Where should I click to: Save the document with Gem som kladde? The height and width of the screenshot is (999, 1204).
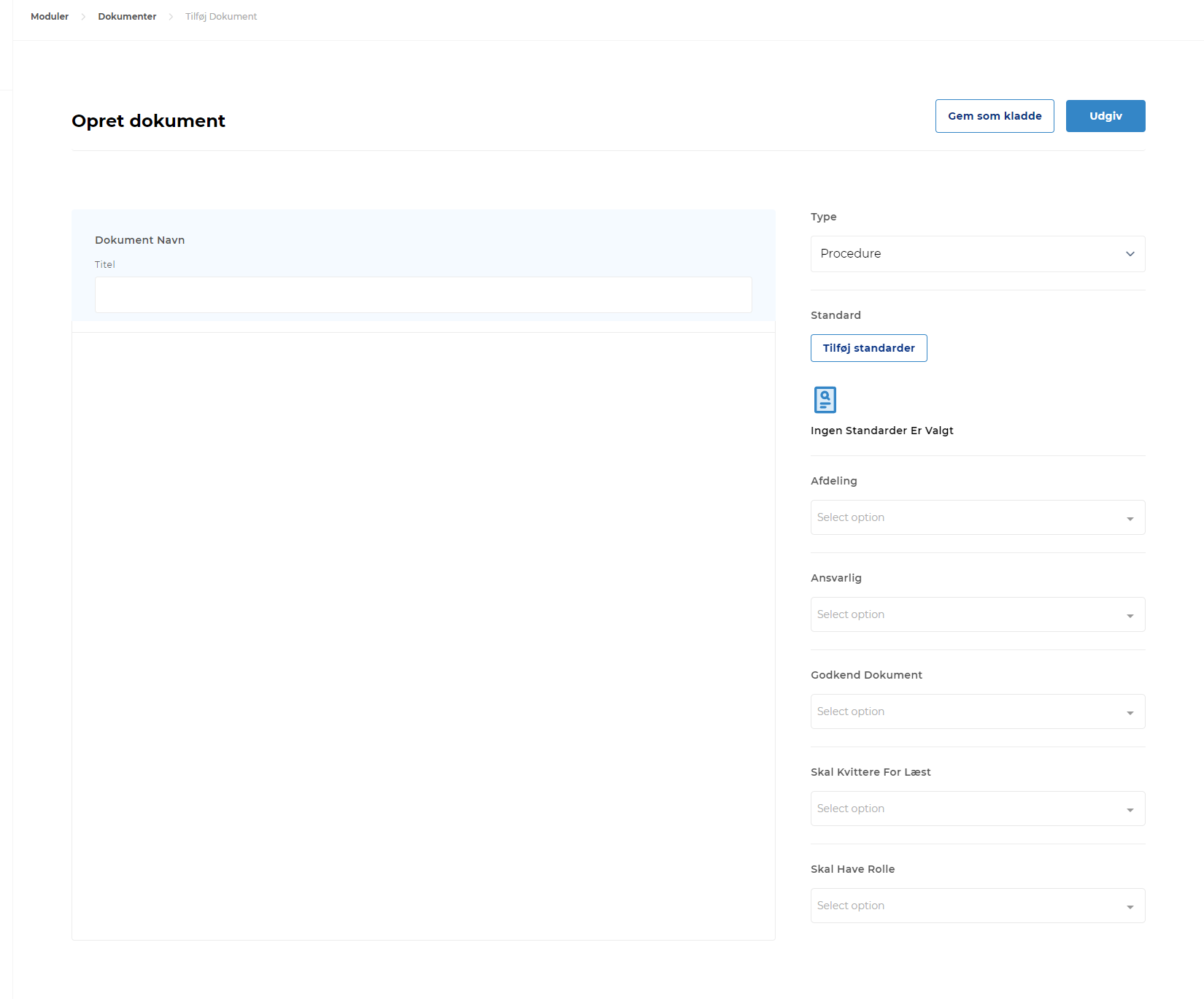coord(995,116)
